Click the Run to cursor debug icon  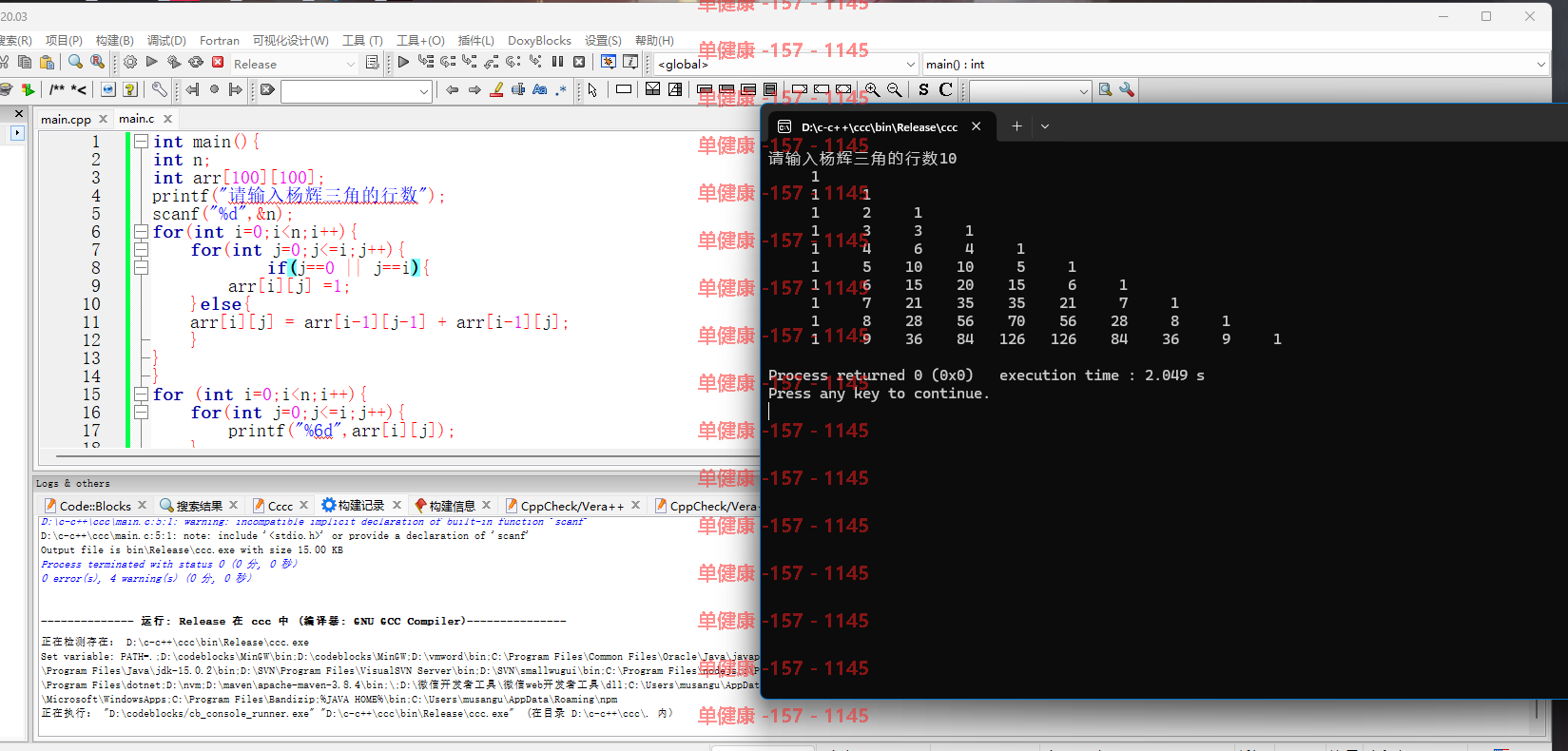[425, 63]
